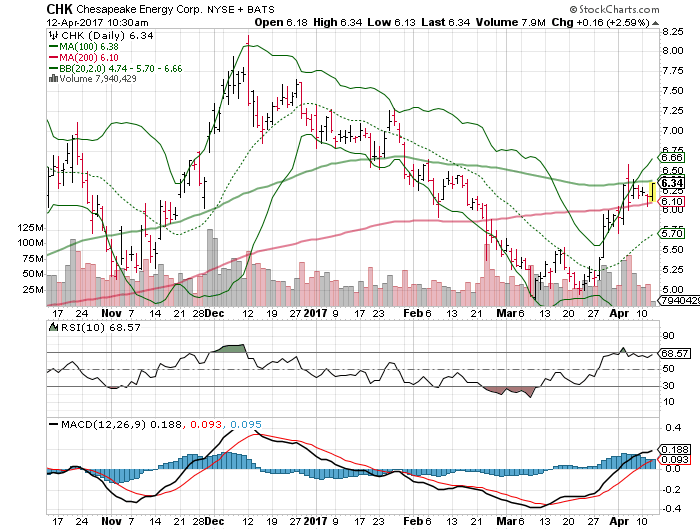
Task: Click the yellow highlighted latest price bar
Action: [x=652, y=192]
